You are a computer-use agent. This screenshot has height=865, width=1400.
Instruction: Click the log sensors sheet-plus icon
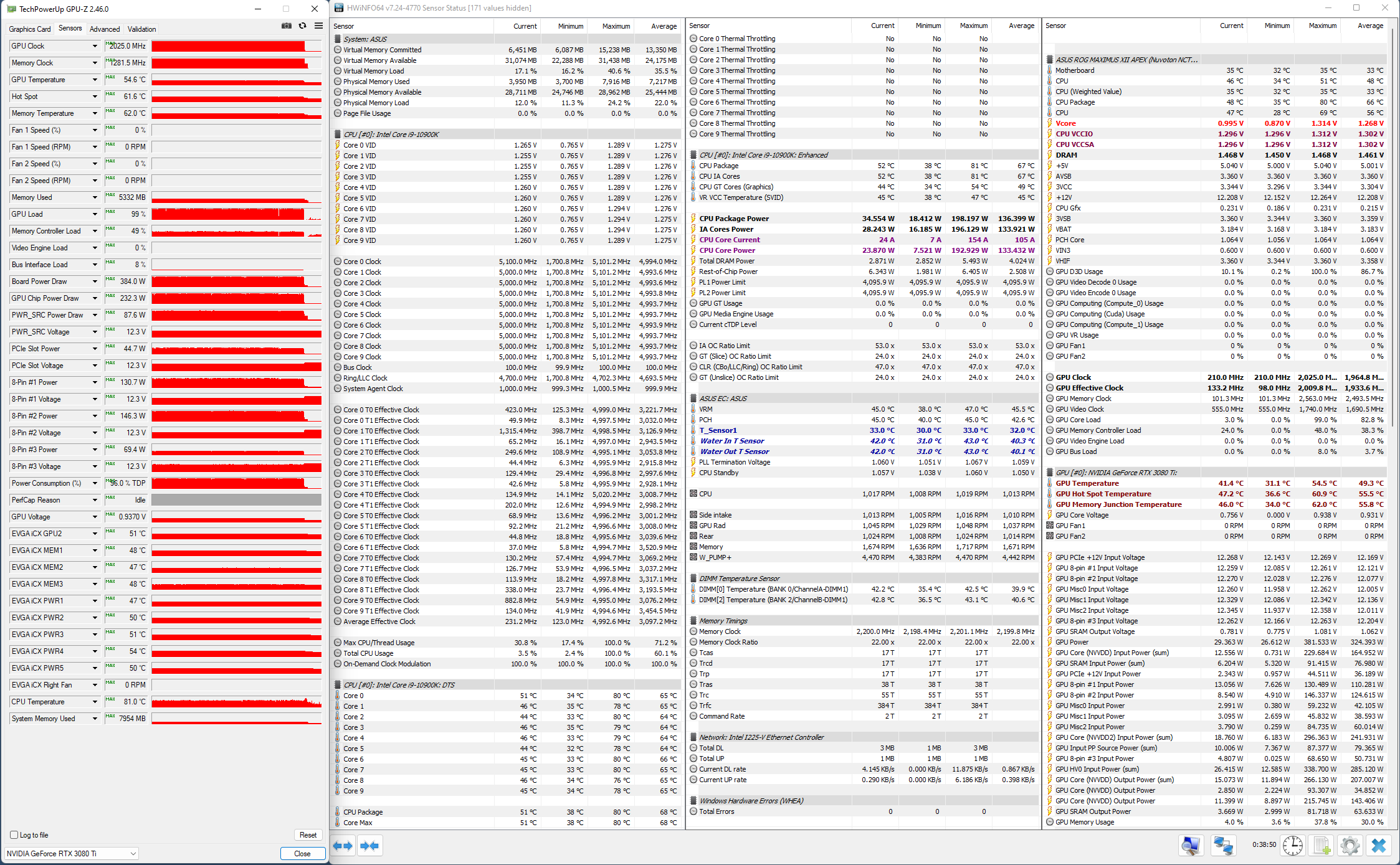(1321, 846)
